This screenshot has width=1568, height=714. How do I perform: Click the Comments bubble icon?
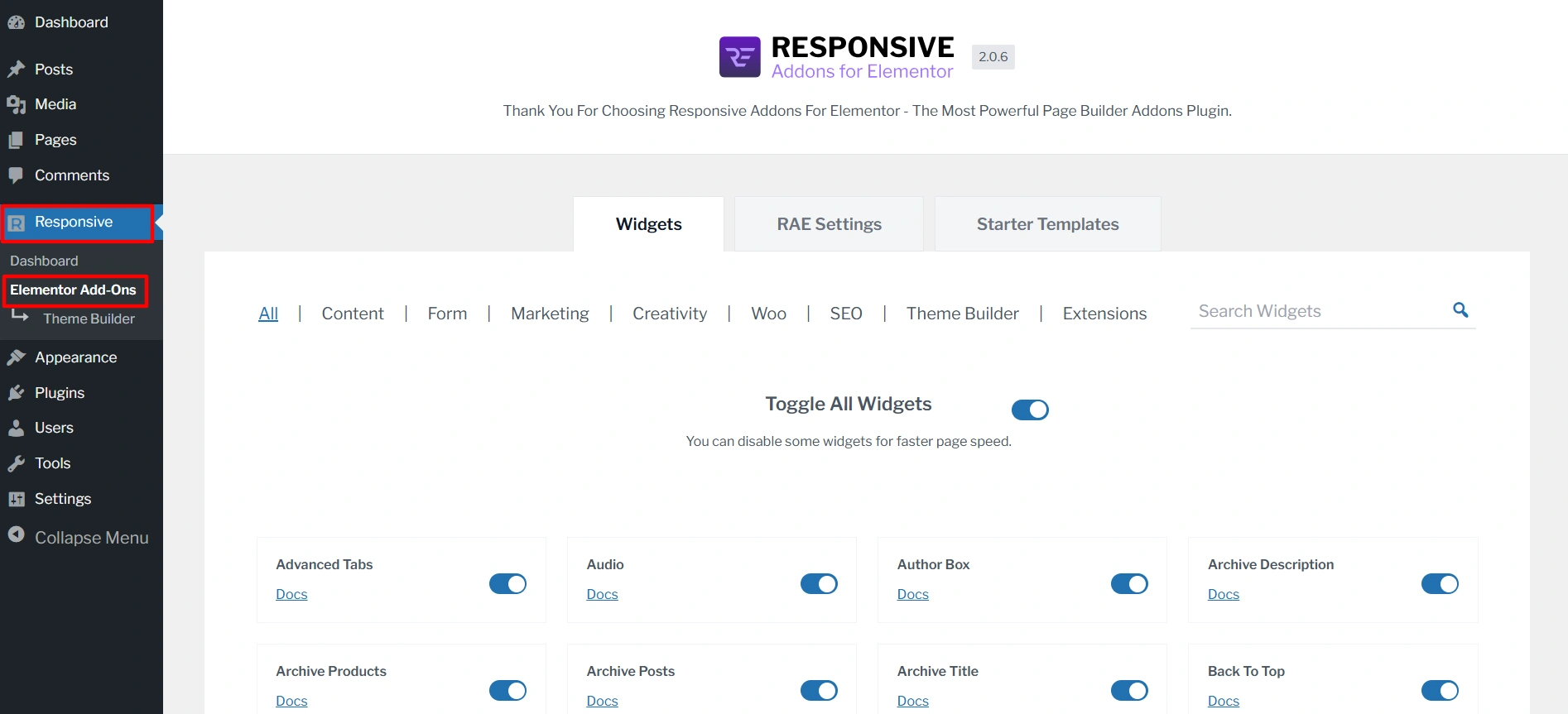16,175
